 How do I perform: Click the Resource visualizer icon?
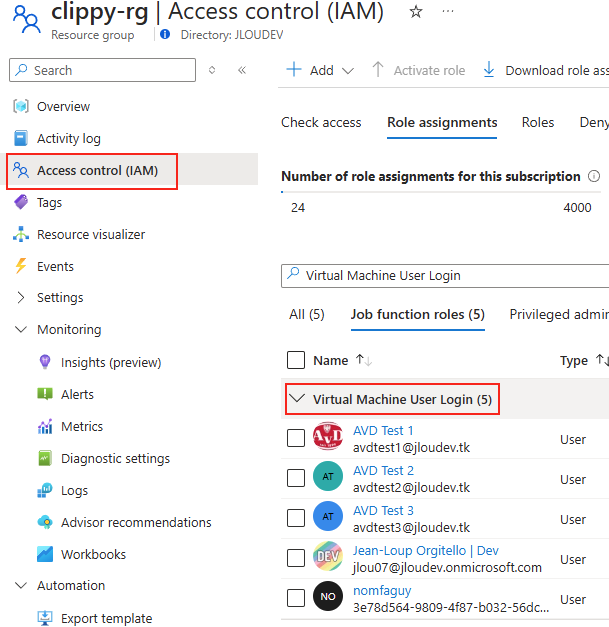[x=21, y=234]
